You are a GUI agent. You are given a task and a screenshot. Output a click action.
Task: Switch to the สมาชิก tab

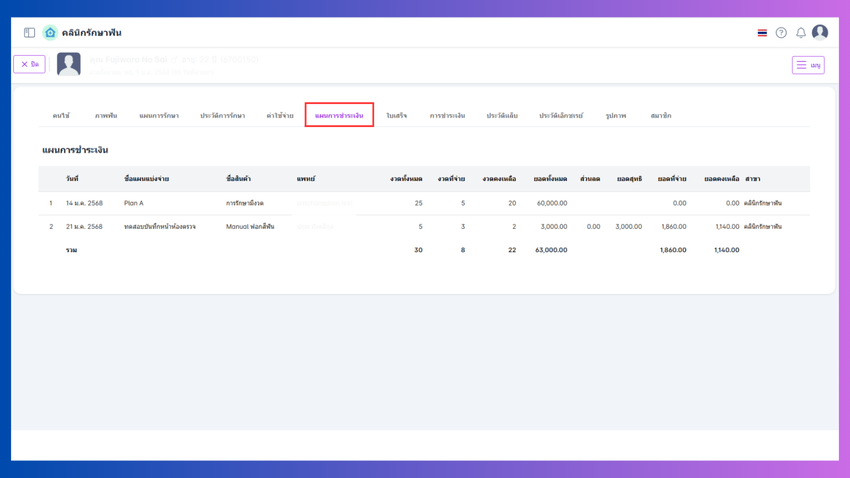pos(661,115)
